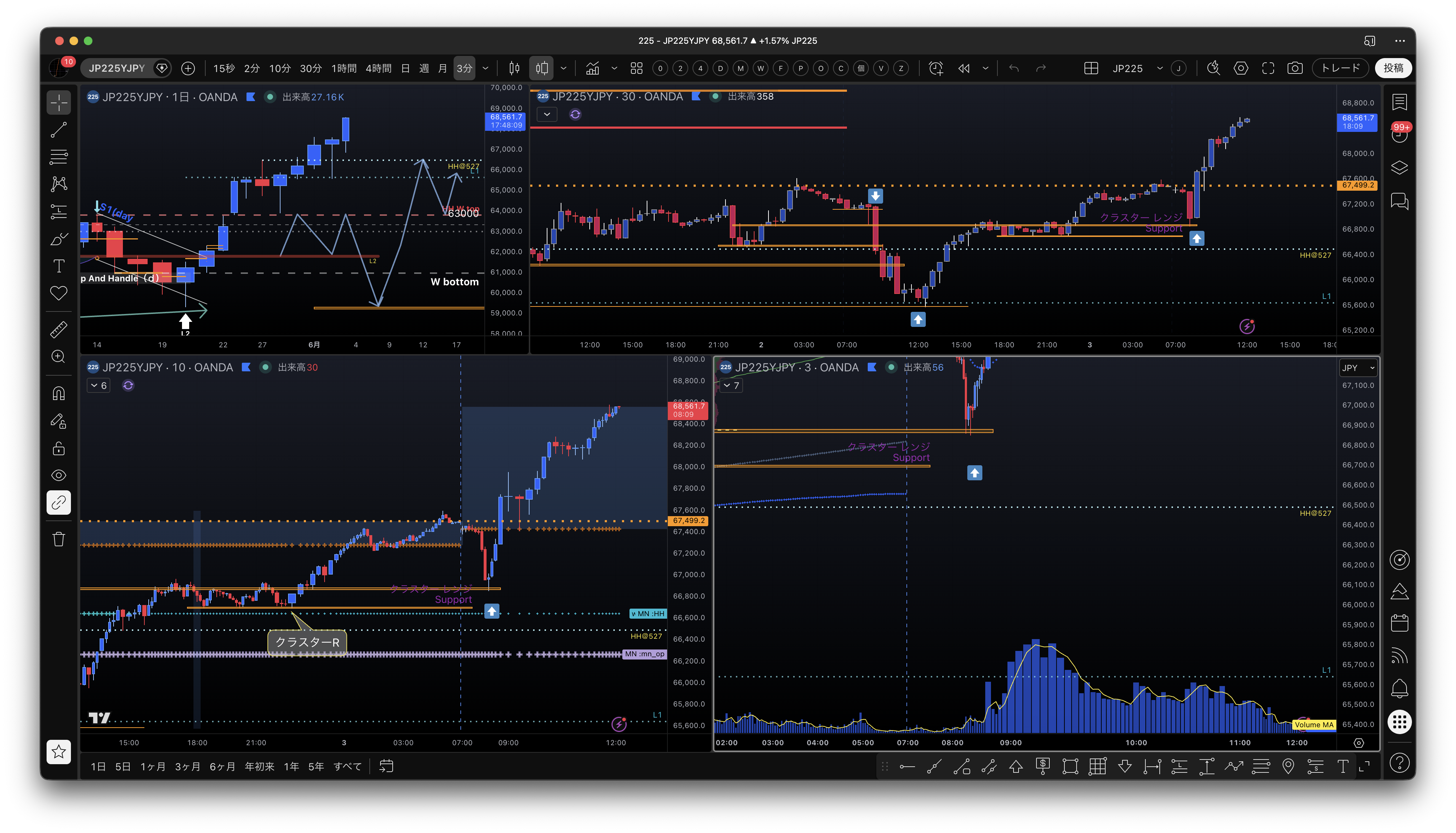Click the zoom in tool
This screenshot has width=1456, height=833.
[59, 356]
